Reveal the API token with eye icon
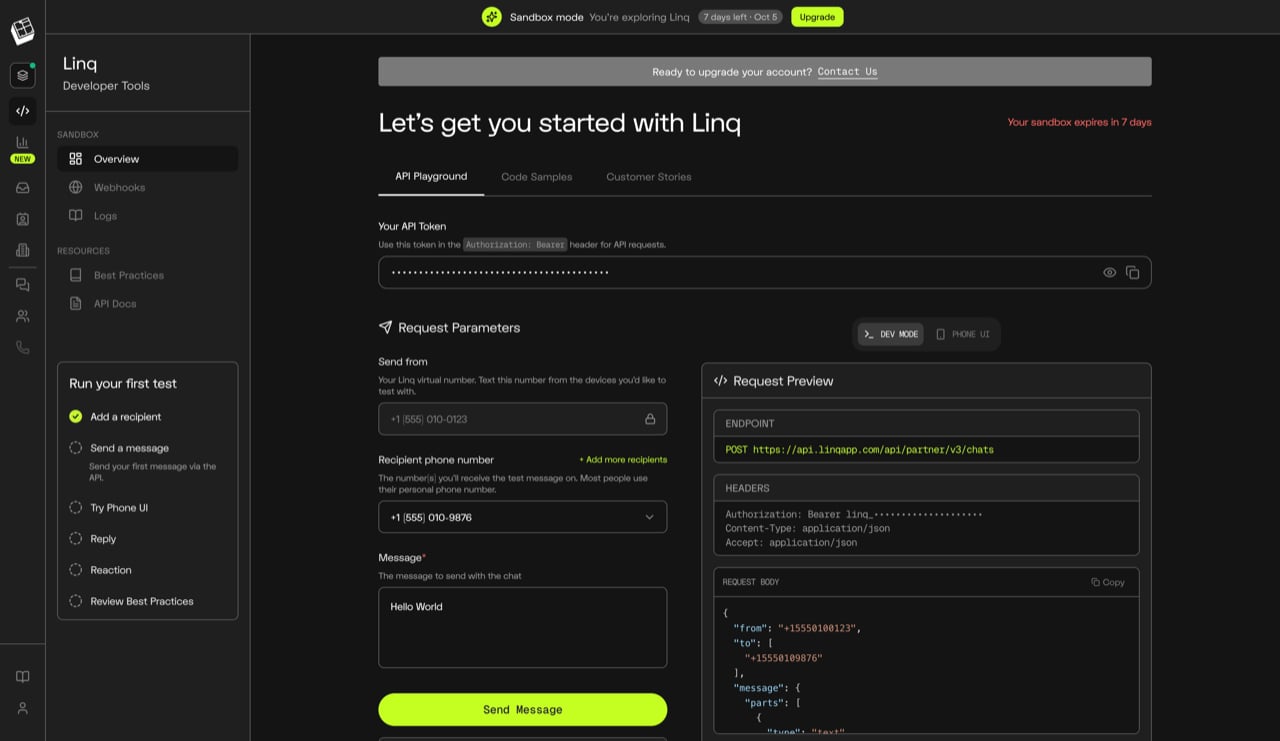 tap(1109, 272)
